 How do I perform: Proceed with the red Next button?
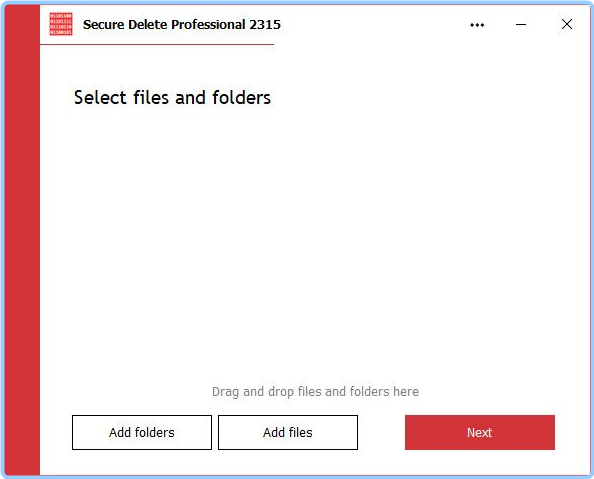(x=480, y=432)
